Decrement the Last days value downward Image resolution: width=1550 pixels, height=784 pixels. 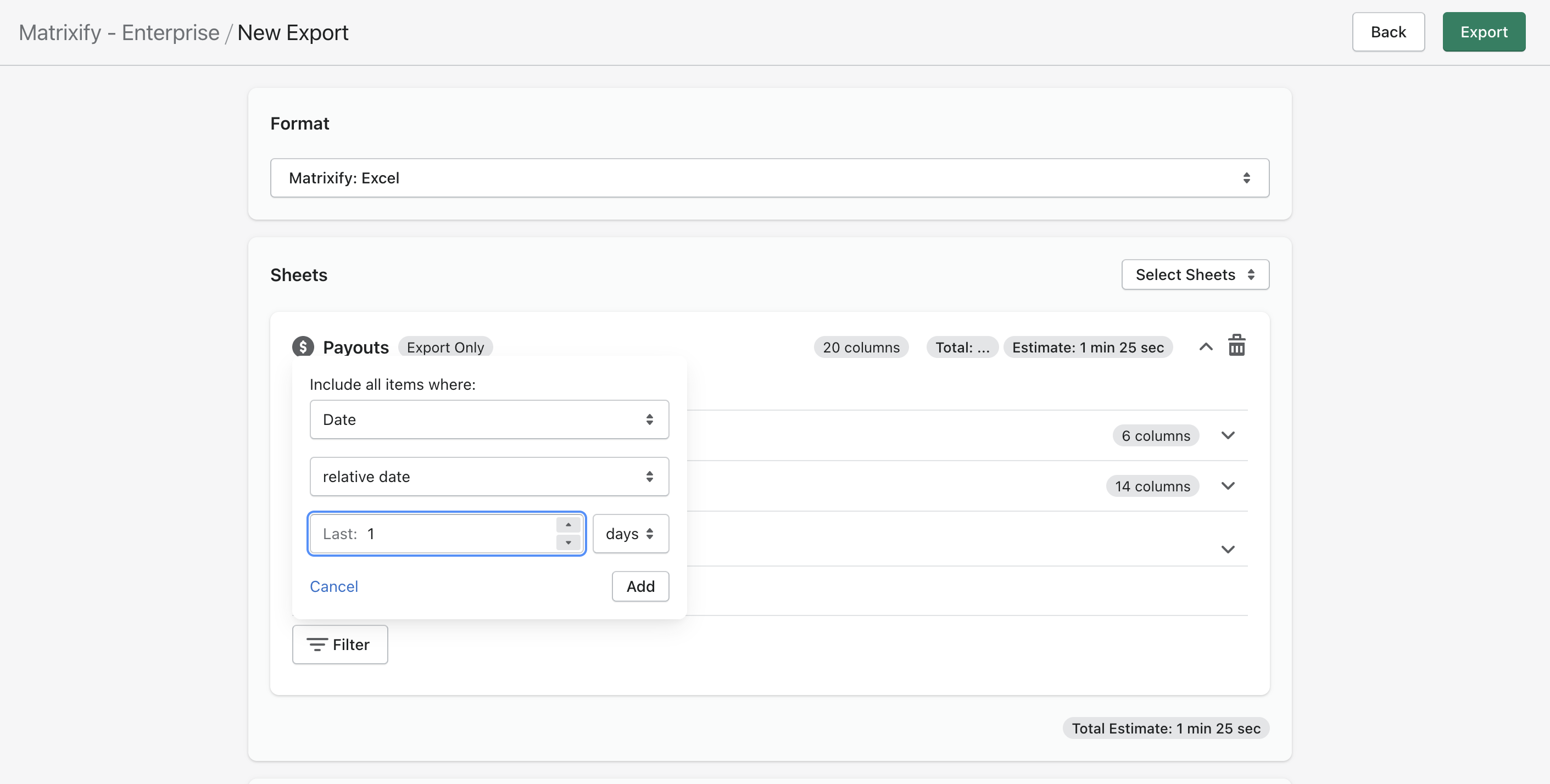568,542
